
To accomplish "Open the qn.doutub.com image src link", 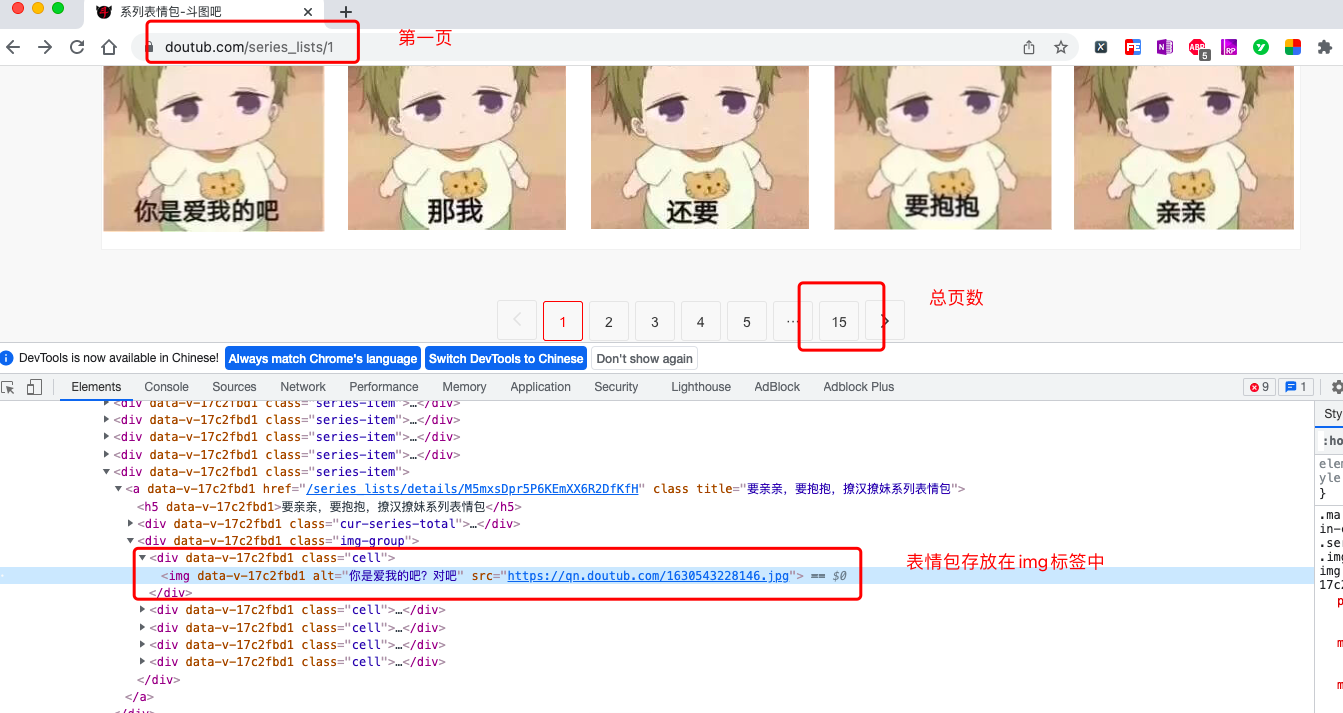I will (650, 576).
